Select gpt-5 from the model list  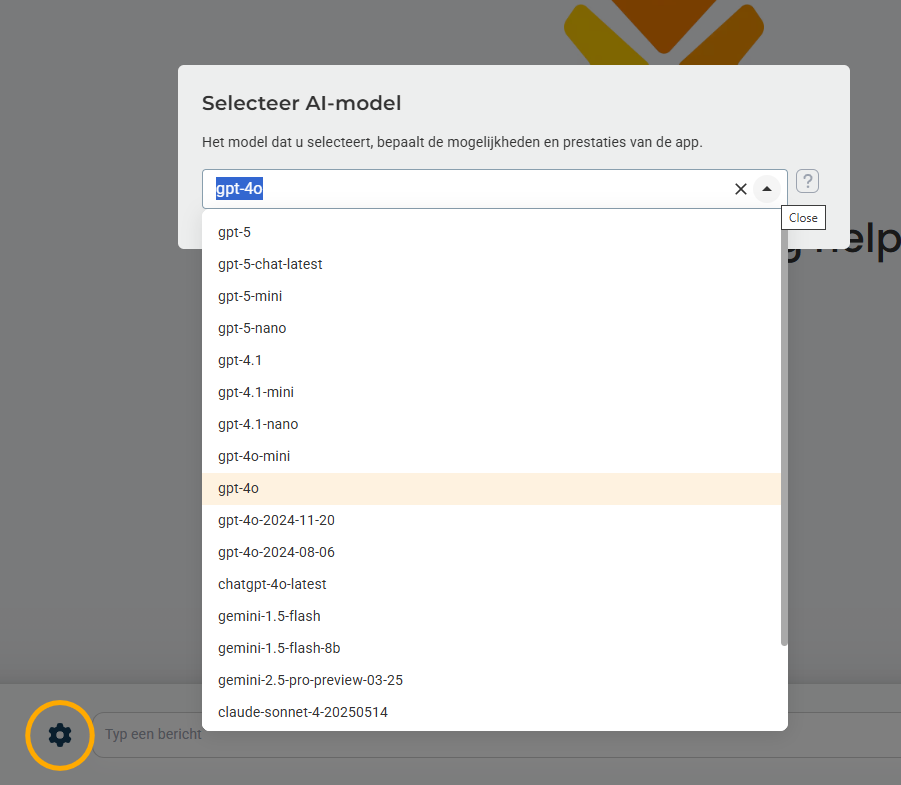point(491,232)
